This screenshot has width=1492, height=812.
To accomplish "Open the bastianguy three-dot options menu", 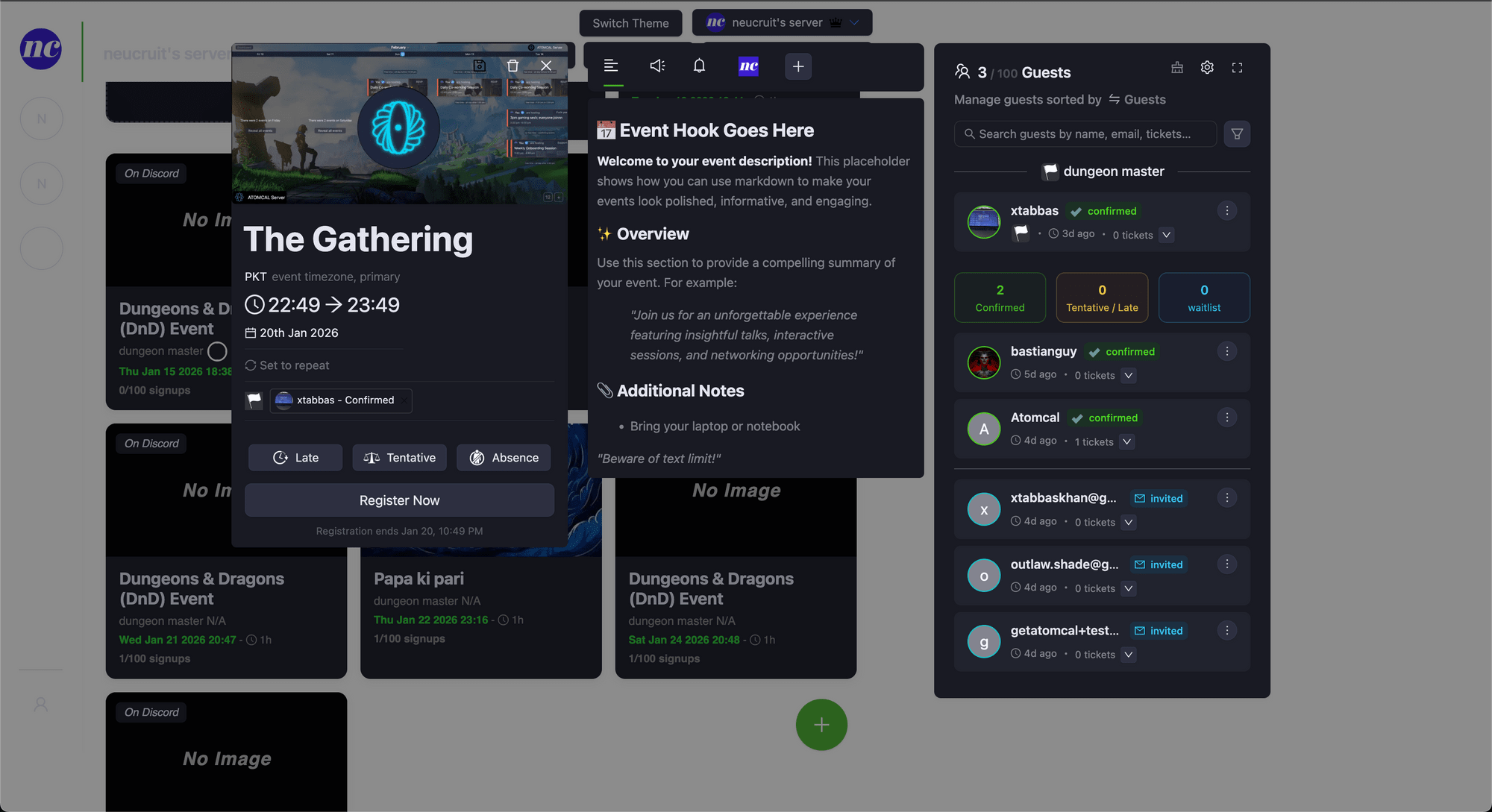I will 1227,351.
